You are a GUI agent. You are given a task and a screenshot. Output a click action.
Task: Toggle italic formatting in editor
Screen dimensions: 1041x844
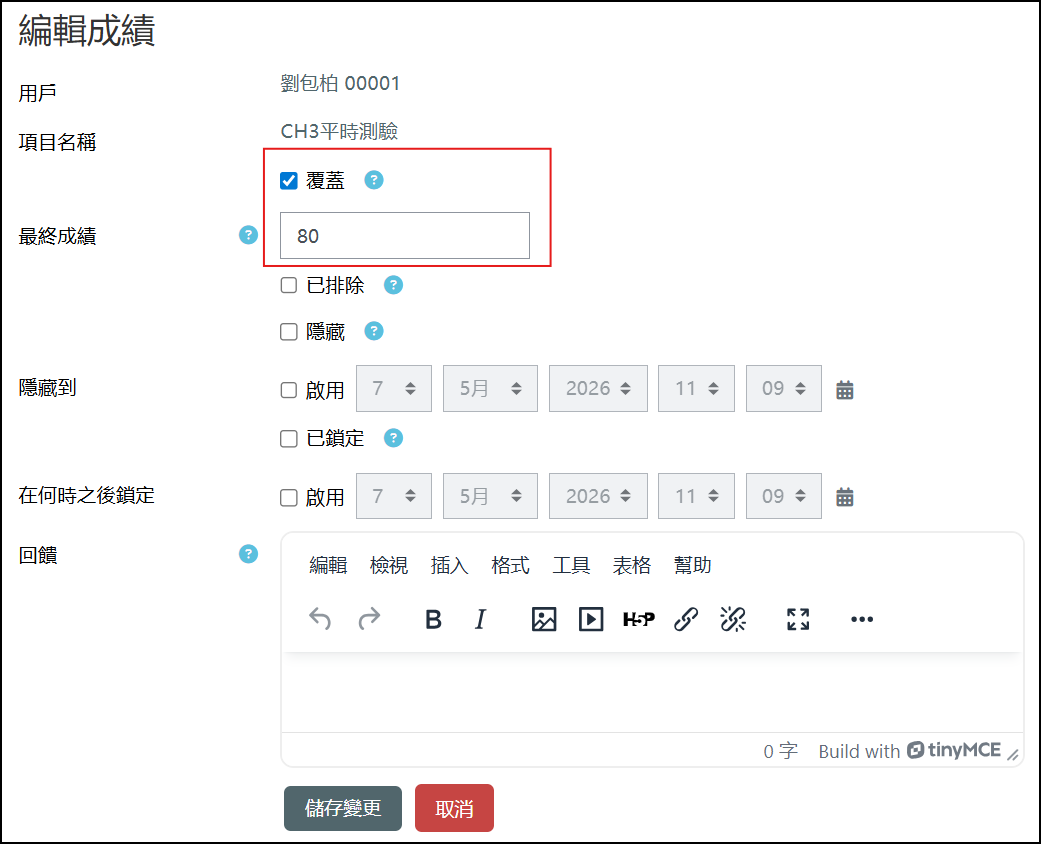[x=480, y=619]
